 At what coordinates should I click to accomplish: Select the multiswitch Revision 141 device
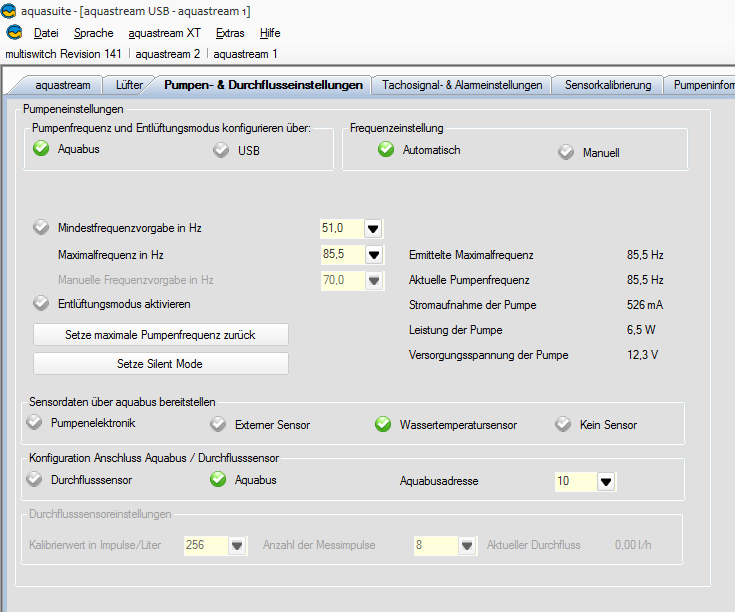[x=63, y=54]
